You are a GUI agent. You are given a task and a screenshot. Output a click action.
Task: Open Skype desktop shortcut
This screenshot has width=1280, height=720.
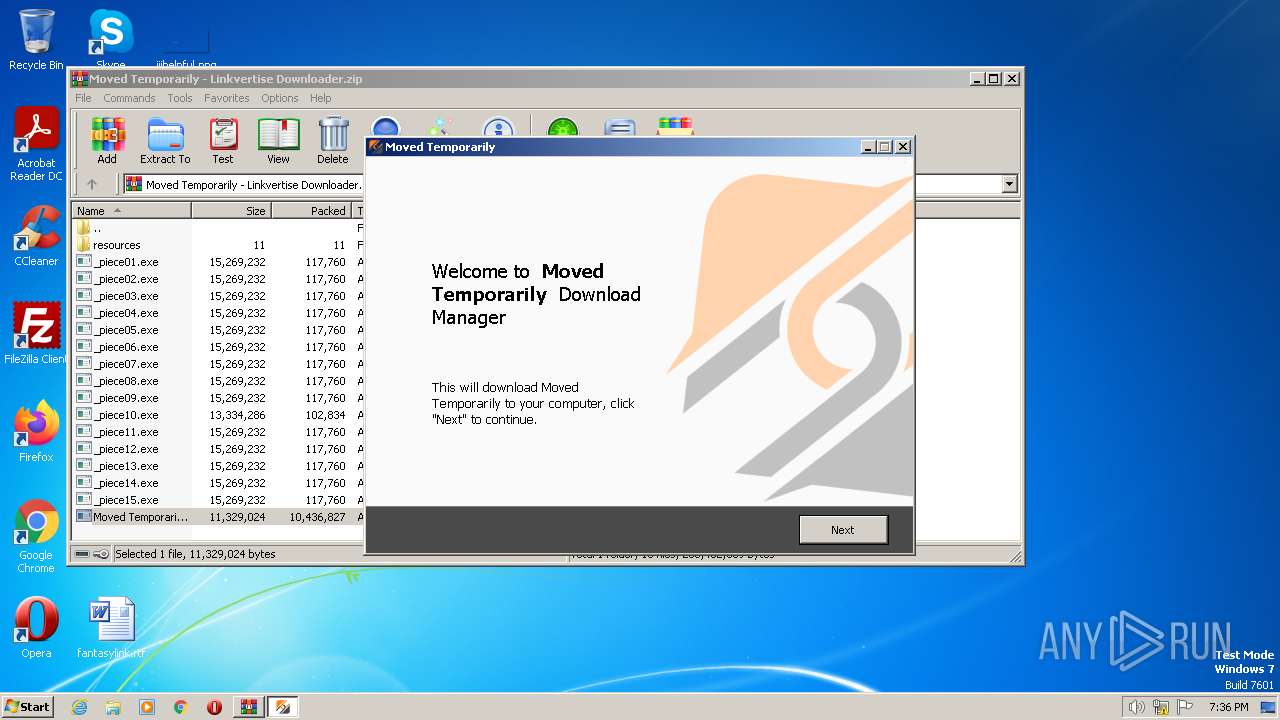click(x=110, y=38)
